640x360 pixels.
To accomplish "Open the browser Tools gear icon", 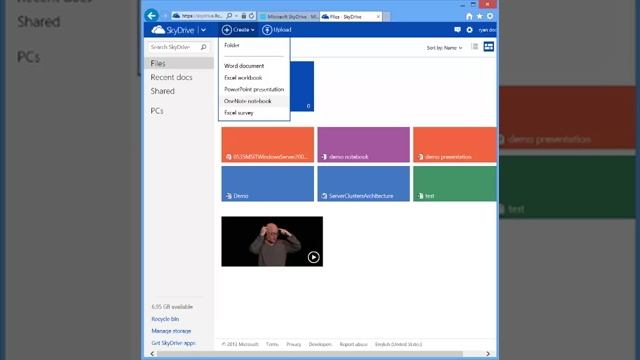I will 490,16.
